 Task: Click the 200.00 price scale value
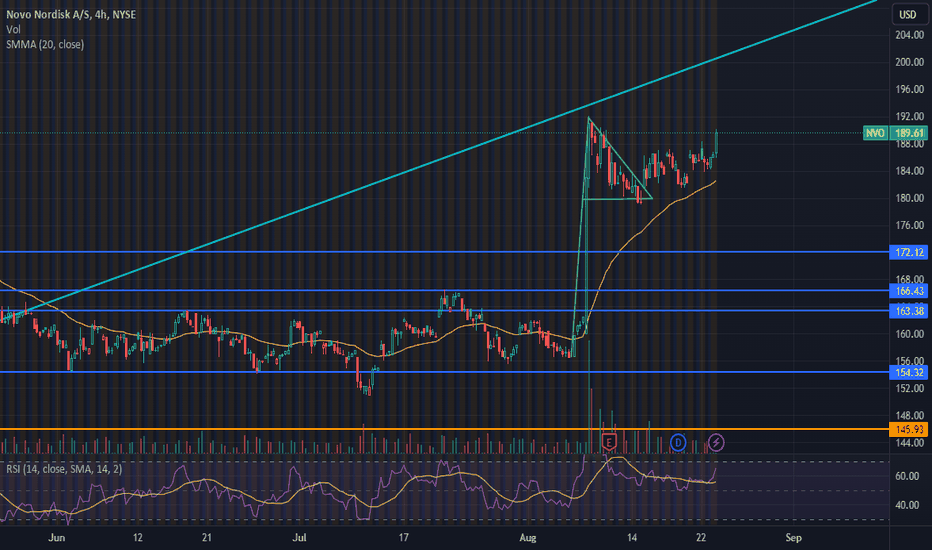coord(909,62)
